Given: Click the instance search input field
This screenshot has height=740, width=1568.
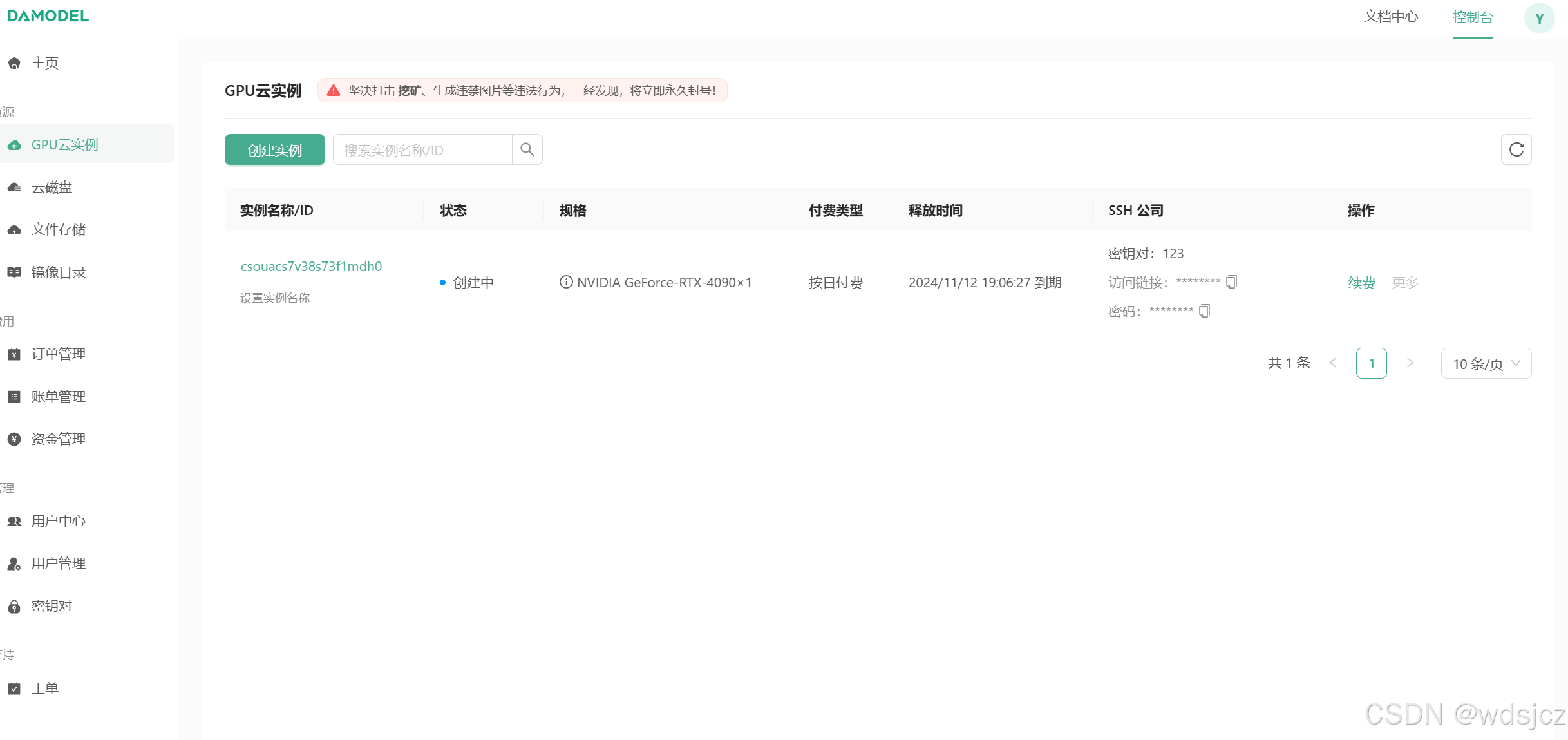Looking at the screenshot, I should click(x=422, y=150).
